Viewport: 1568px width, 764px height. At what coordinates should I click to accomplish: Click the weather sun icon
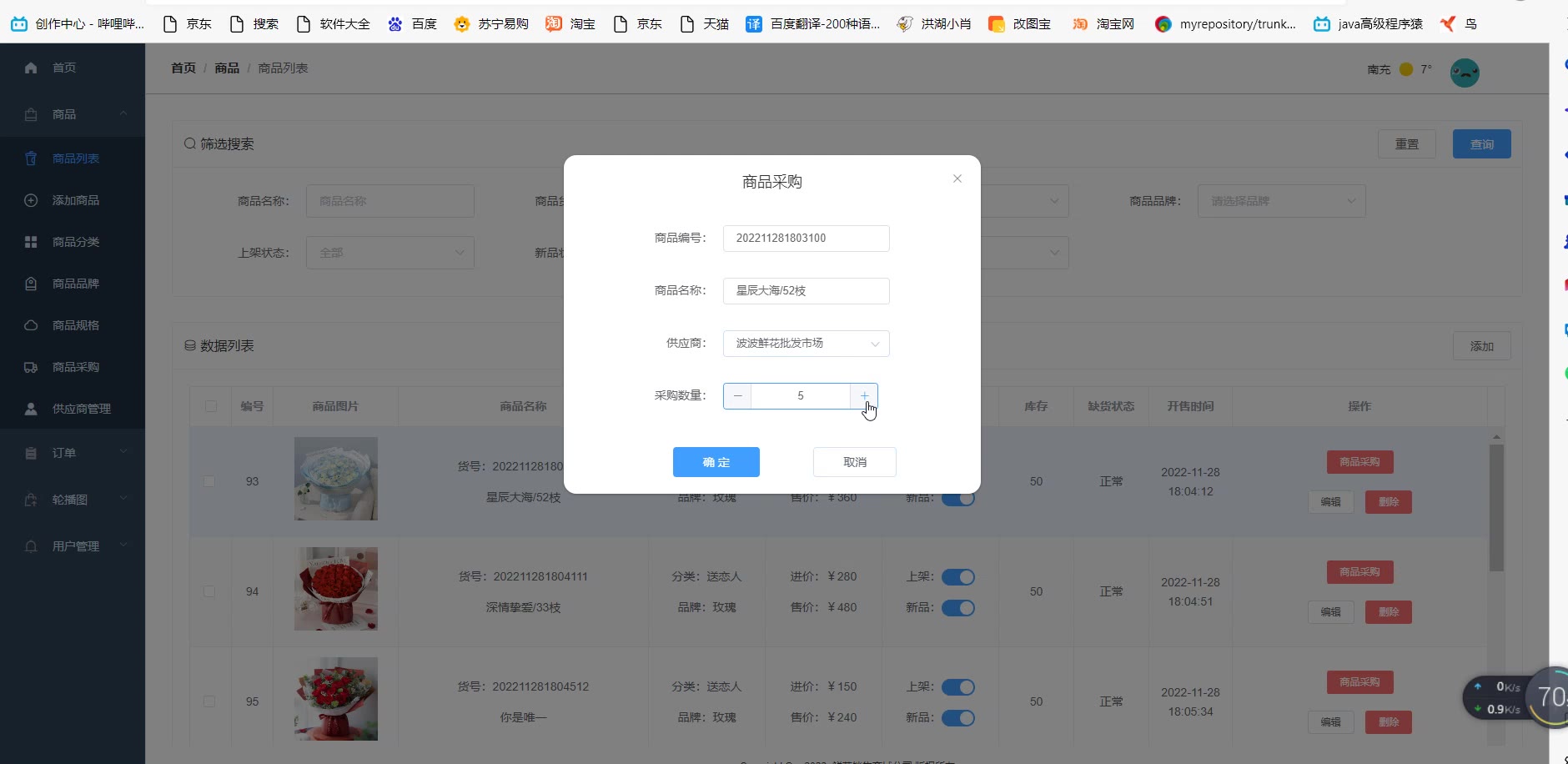tap(1406, 69)
